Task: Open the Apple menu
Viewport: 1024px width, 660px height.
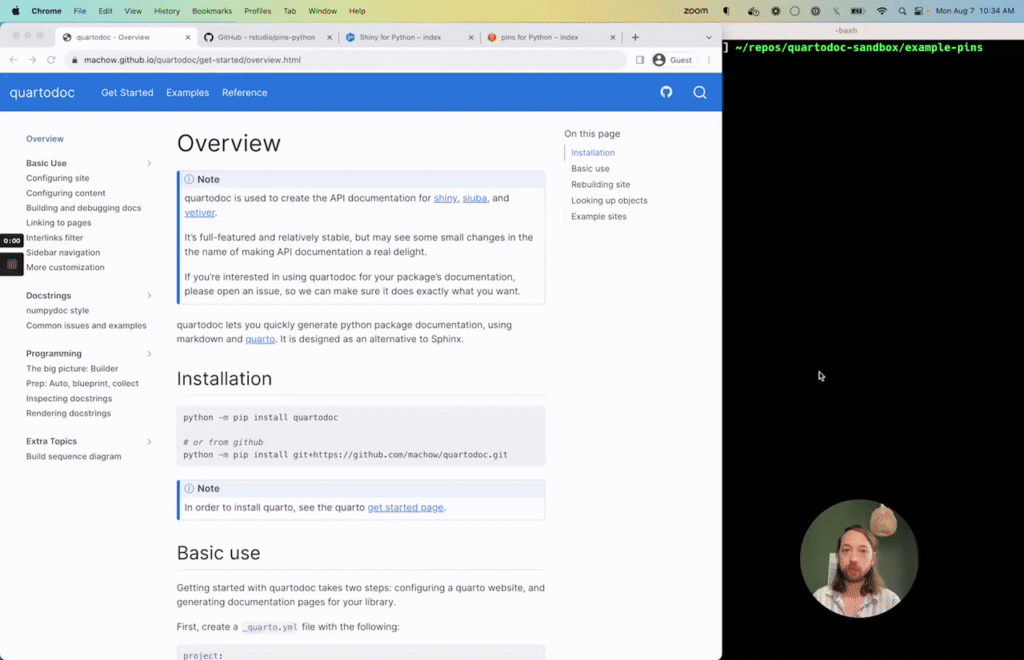Action: coord(16,11)
